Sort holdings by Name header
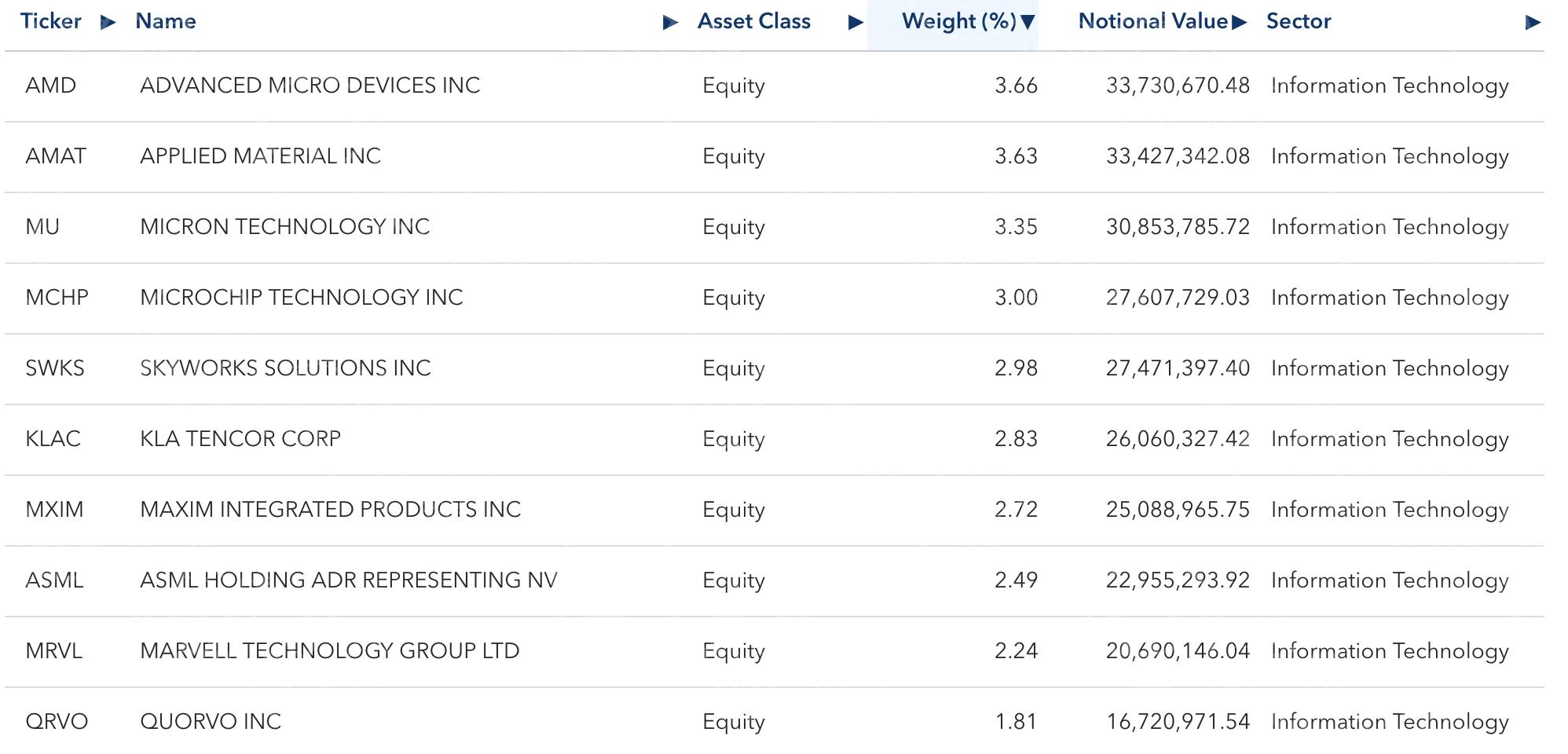 point(166,21)
